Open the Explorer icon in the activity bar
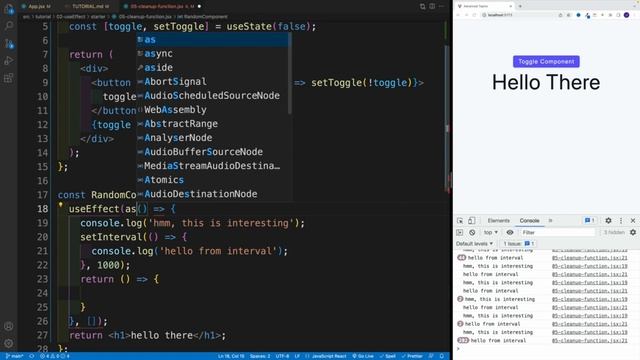 [9, 9]
